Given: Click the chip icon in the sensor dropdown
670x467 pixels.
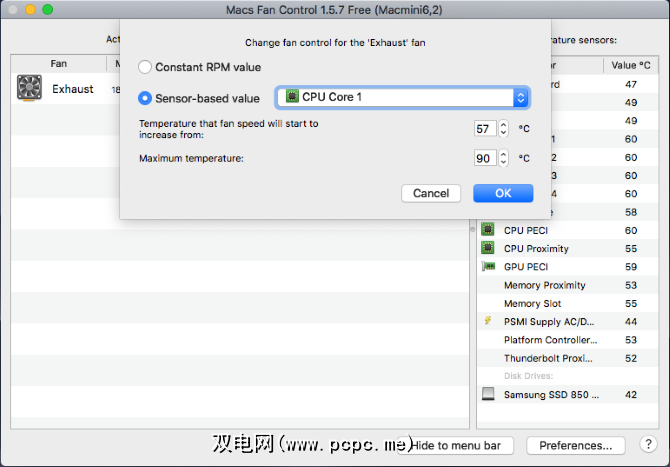Looking at the screenshot, I should point(292,96).
